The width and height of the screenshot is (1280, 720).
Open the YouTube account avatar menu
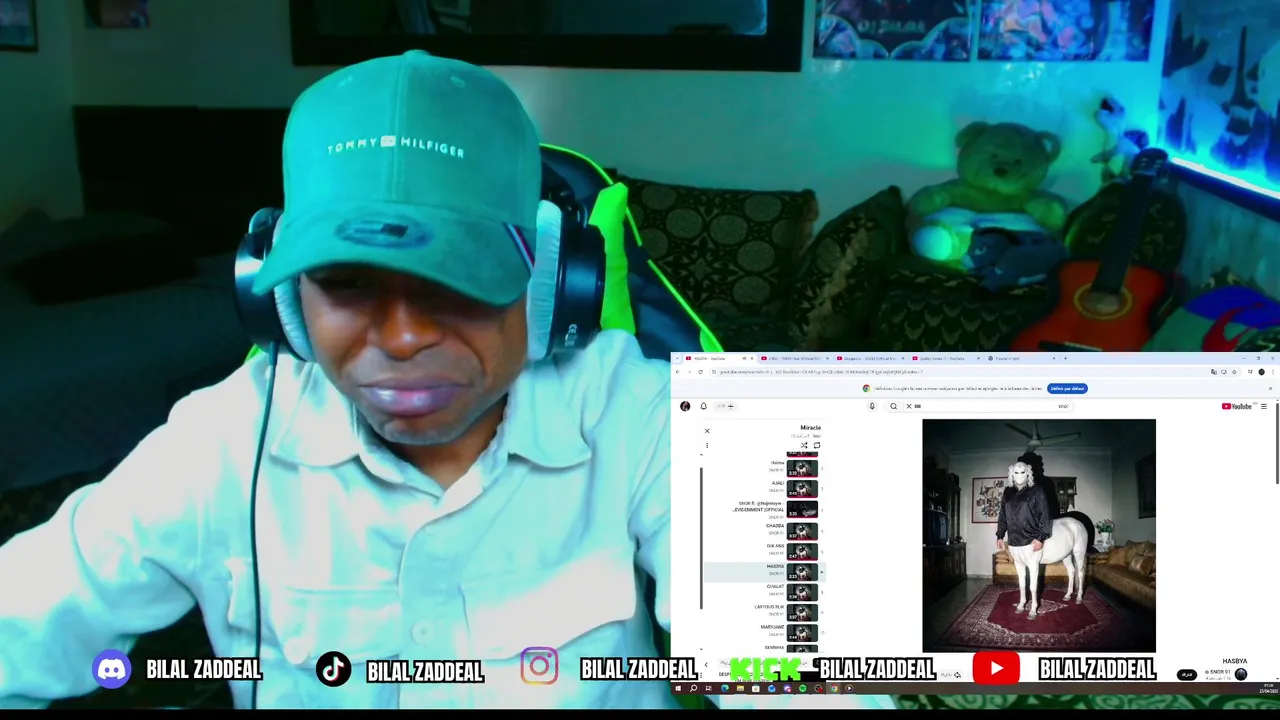(685, 406)
